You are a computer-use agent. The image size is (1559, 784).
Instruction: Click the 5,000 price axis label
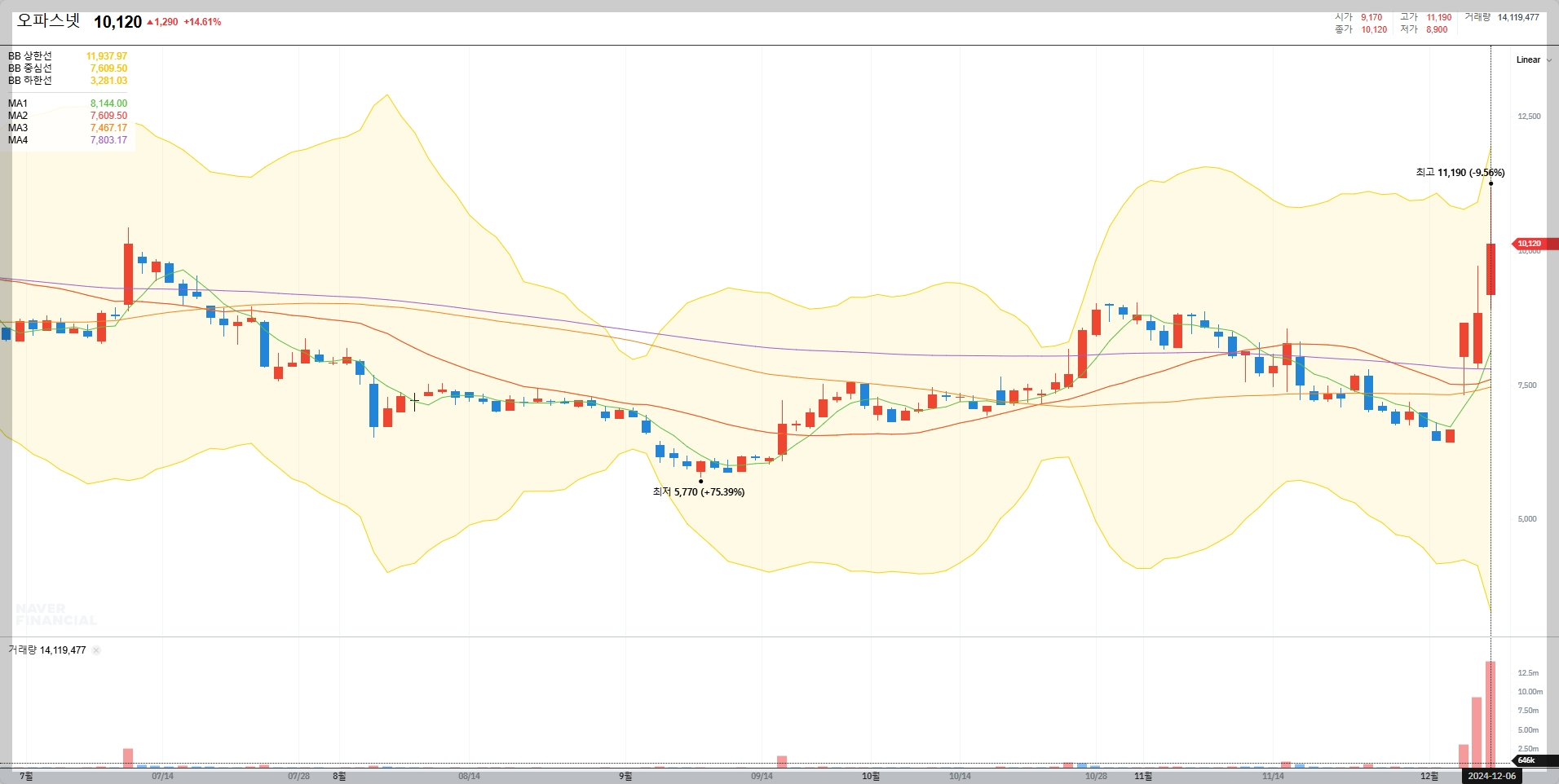1526,519
